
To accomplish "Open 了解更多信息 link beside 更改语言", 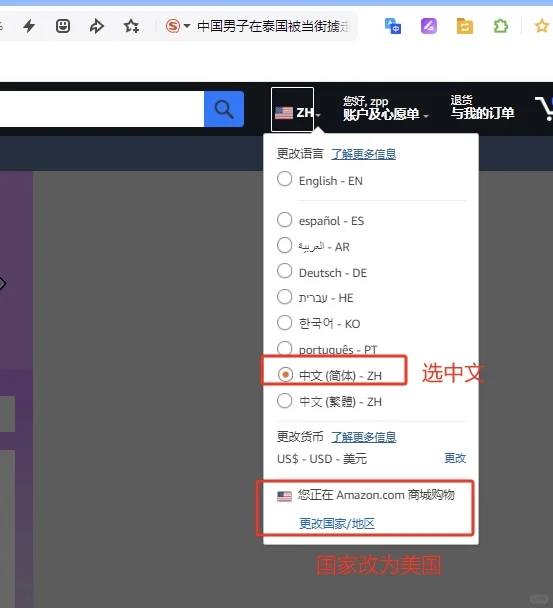I will pyautogui.click(x=363, y=154).
